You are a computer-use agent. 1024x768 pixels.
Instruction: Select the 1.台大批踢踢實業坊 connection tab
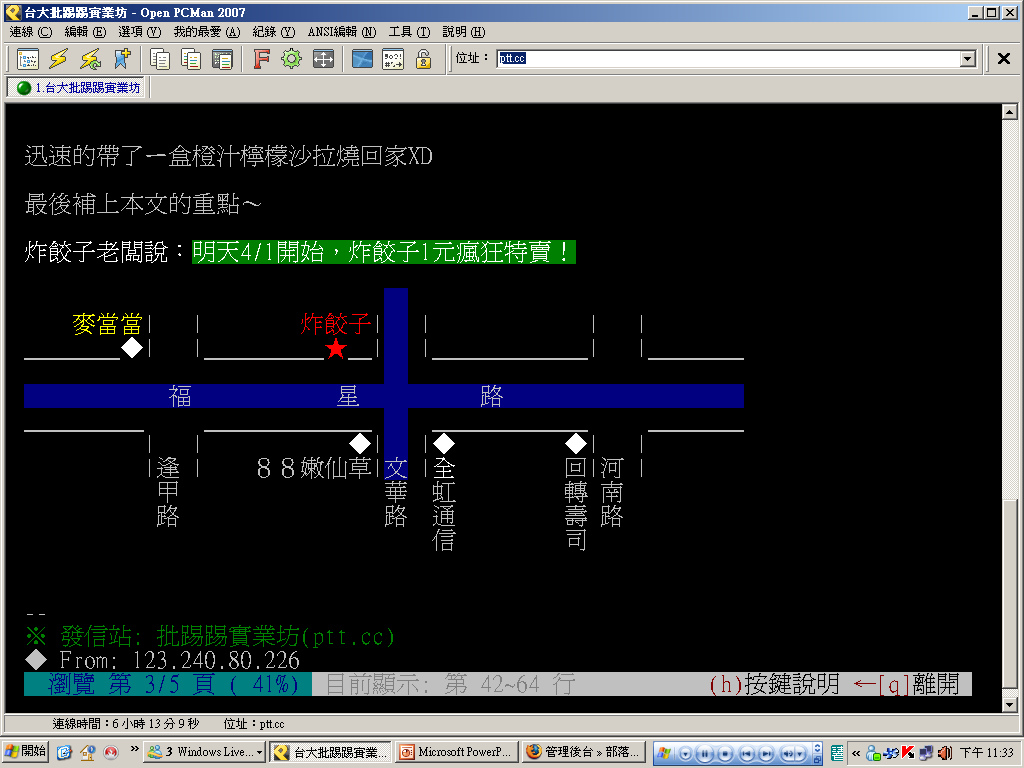point(78,88)
